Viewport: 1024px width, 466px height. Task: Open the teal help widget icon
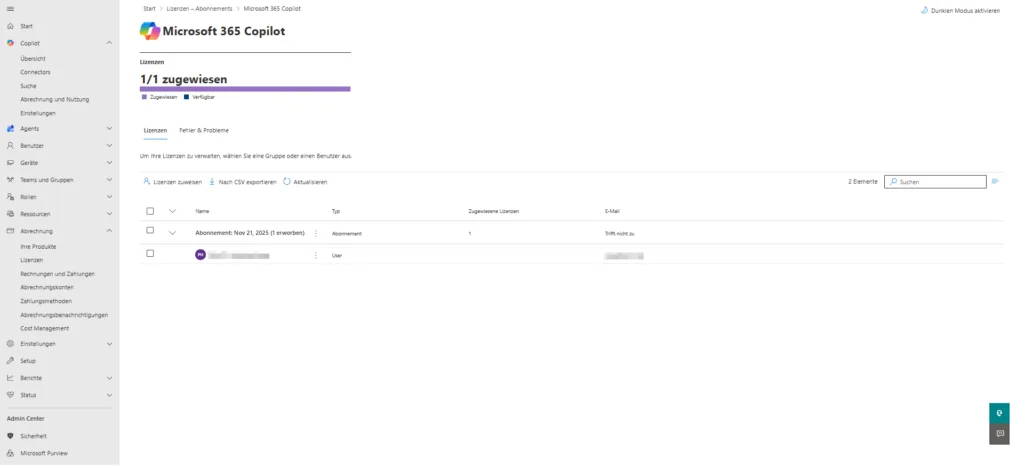[999, 412]
